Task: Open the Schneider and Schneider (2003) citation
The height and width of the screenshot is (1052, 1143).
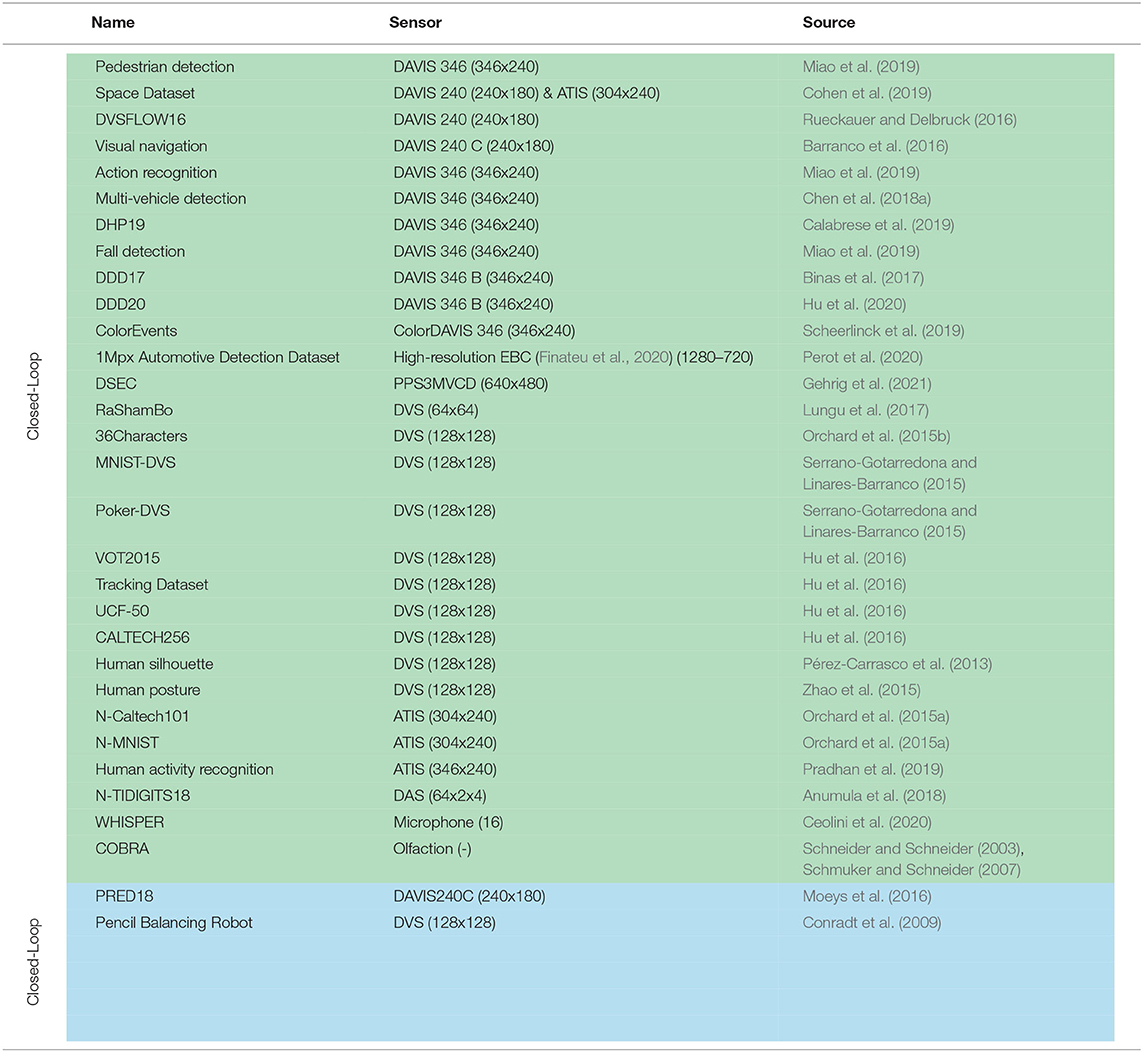Action: (911, 849)
